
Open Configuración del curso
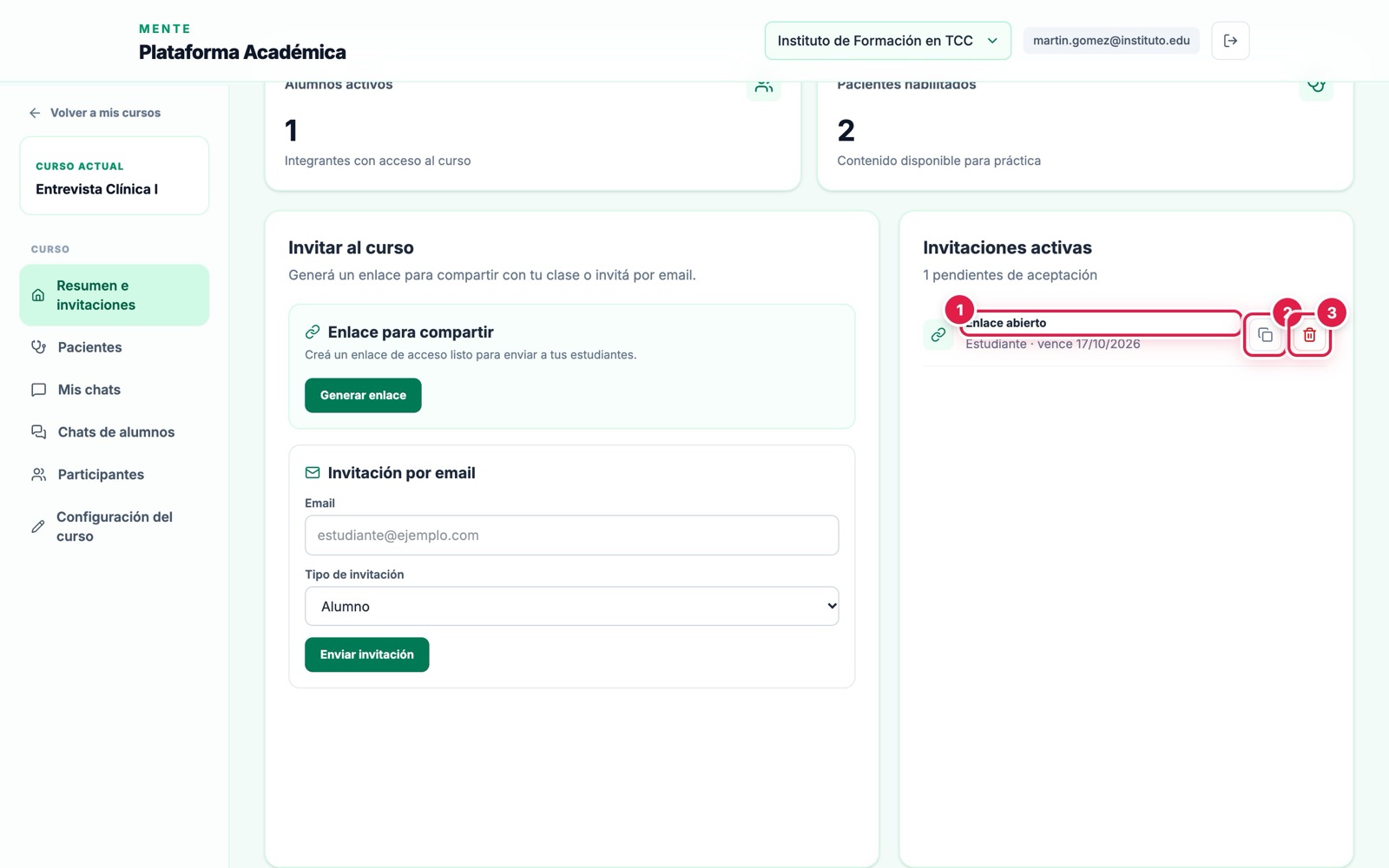115,527
